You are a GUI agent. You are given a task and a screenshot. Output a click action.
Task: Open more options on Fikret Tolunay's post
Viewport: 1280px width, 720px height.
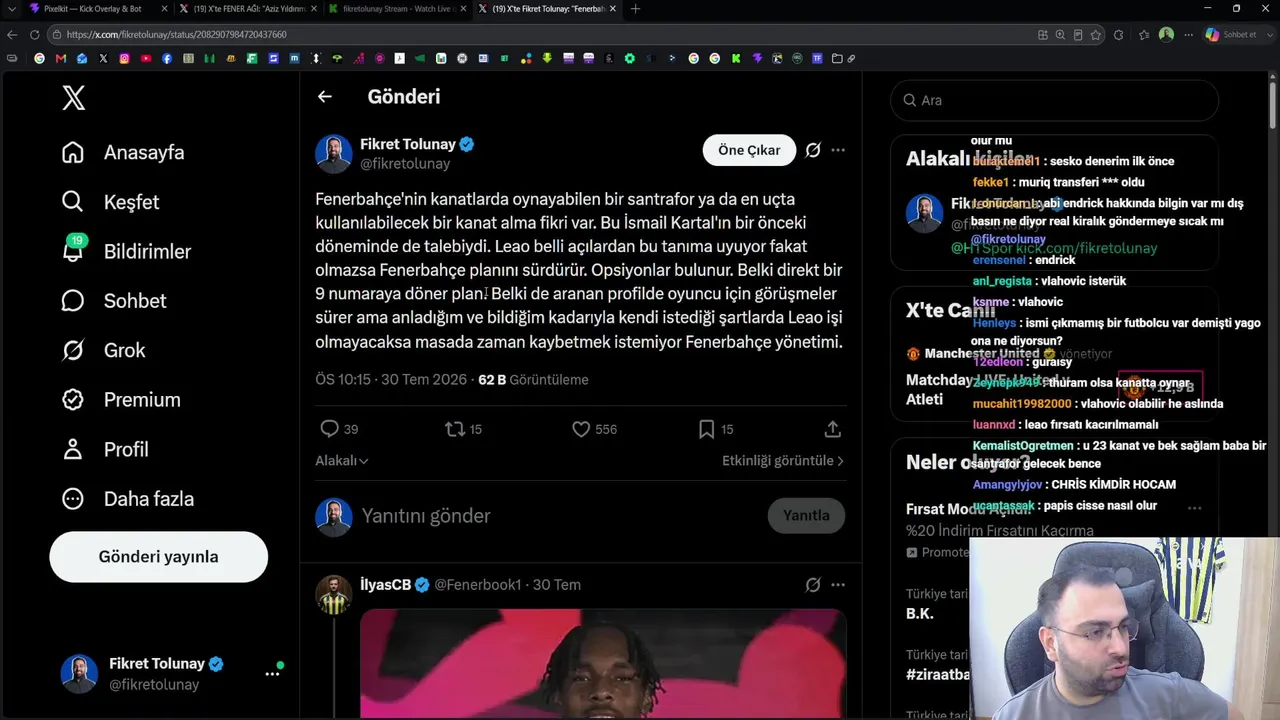point(838,150)
